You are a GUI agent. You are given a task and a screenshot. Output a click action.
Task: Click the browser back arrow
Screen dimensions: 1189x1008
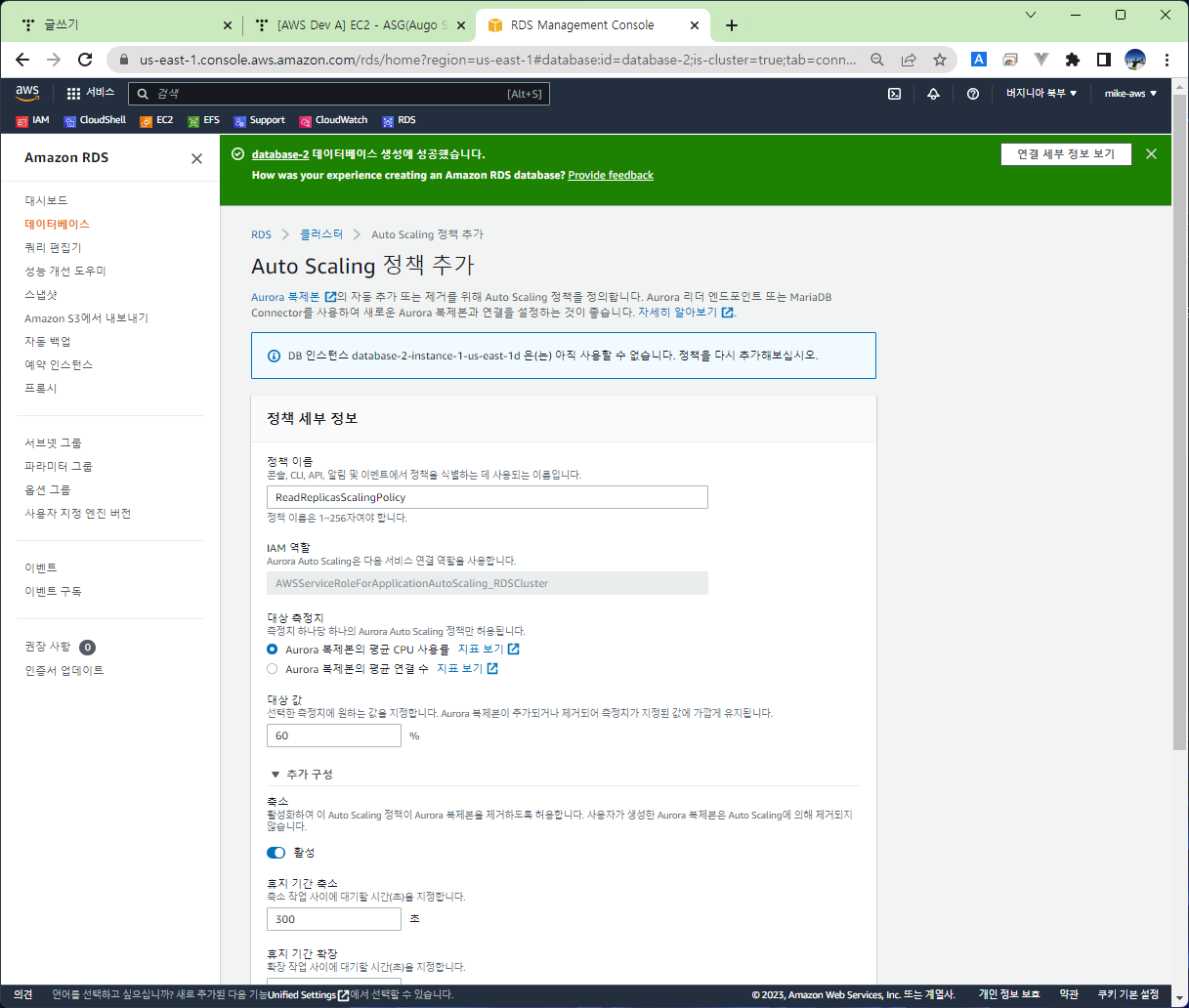pos(22,60)
